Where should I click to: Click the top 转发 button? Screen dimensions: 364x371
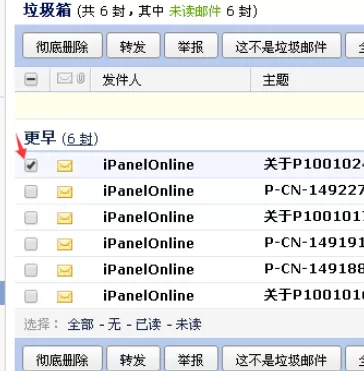pos(133,45)
